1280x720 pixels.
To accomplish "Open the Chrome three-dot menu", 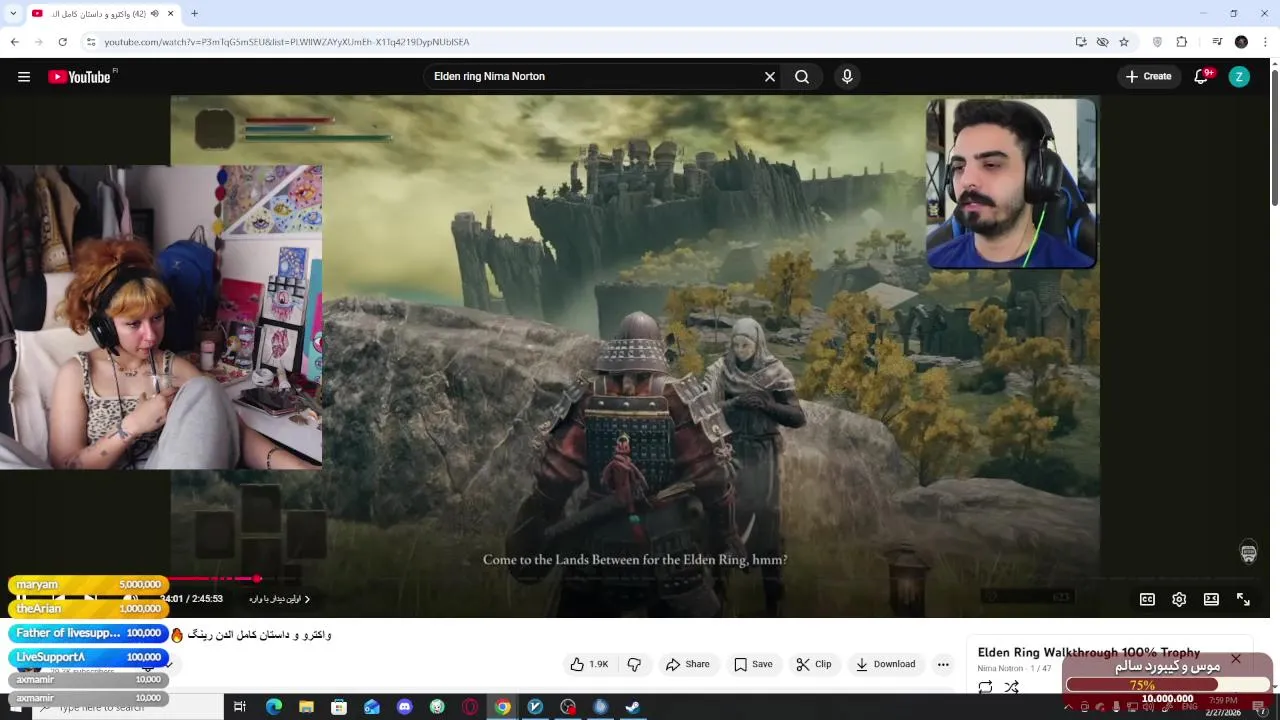I will [1265, 42].
